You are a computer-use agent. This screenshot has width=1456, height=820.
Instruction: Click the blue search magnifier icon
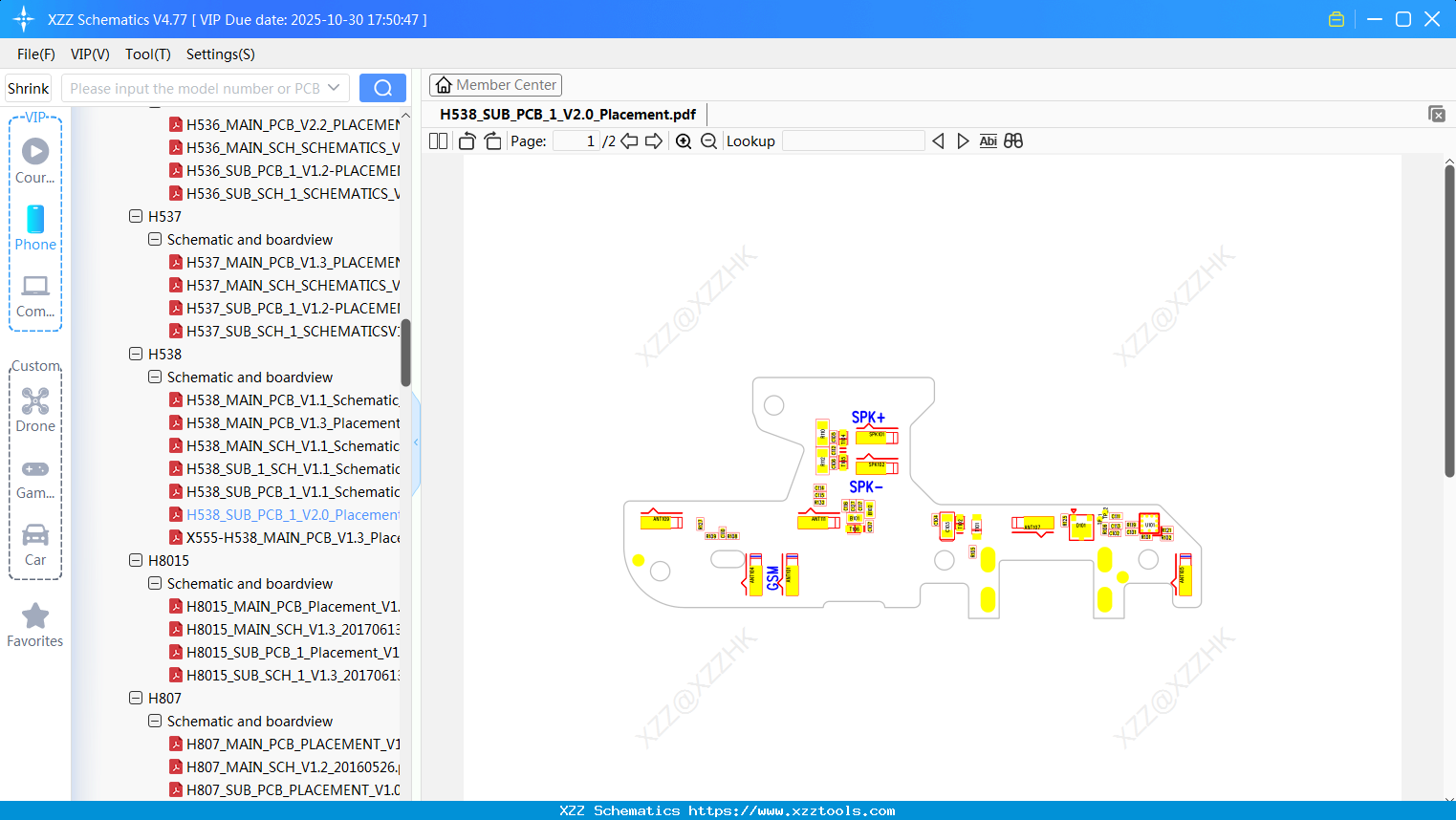(x=381, y=87)
